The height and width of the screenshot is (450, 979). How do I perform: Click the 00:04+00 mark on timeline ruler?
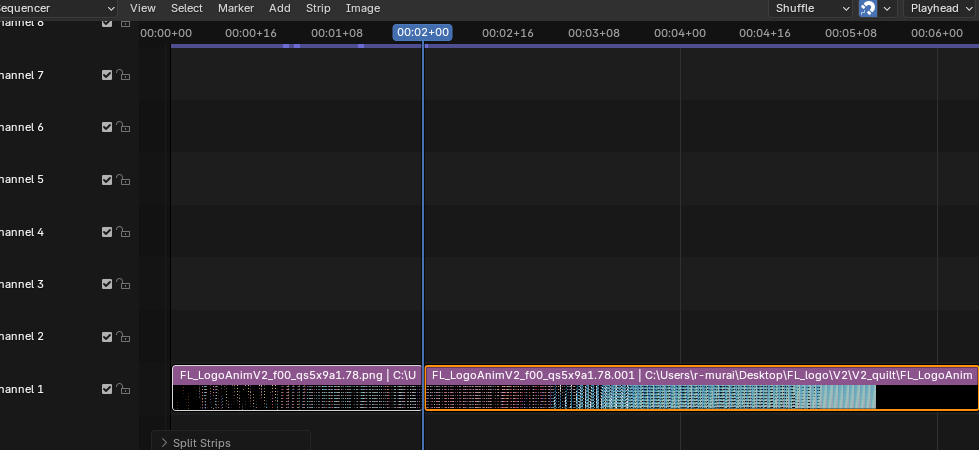click(680, 33)
